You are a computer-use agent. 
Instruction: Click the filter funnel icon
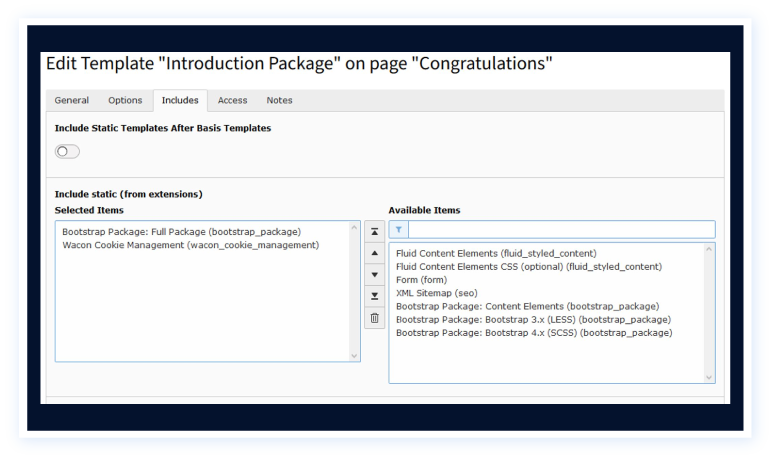(398, 229)
